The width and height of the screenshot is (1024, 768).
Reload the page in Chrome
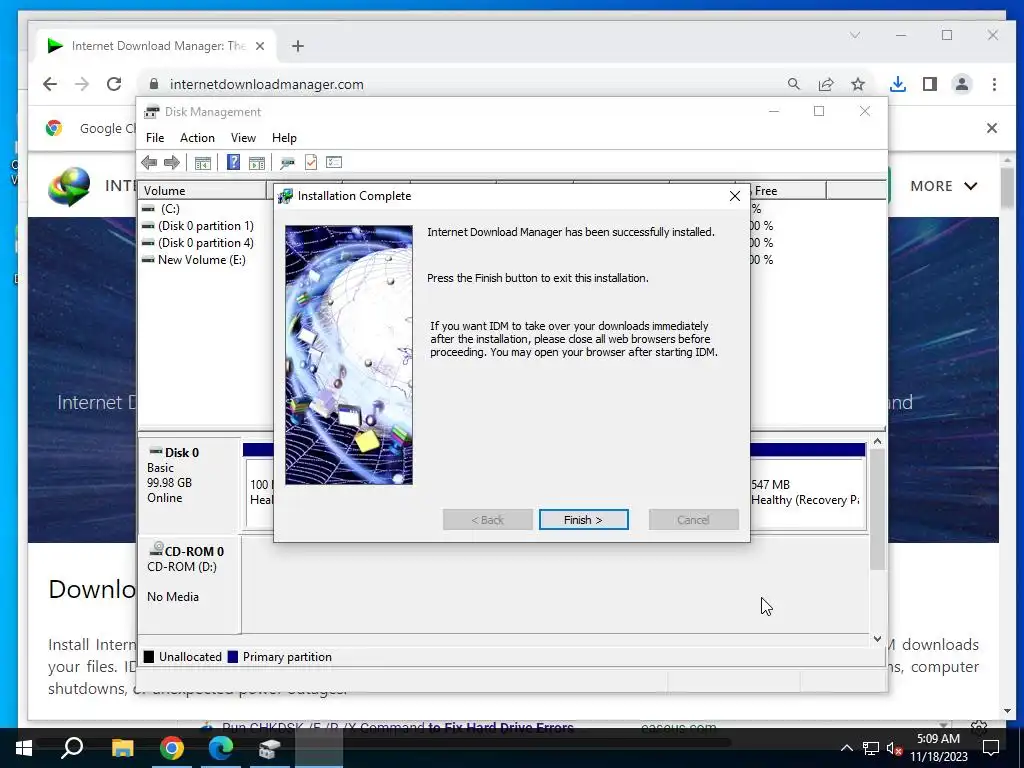(114, 84)
